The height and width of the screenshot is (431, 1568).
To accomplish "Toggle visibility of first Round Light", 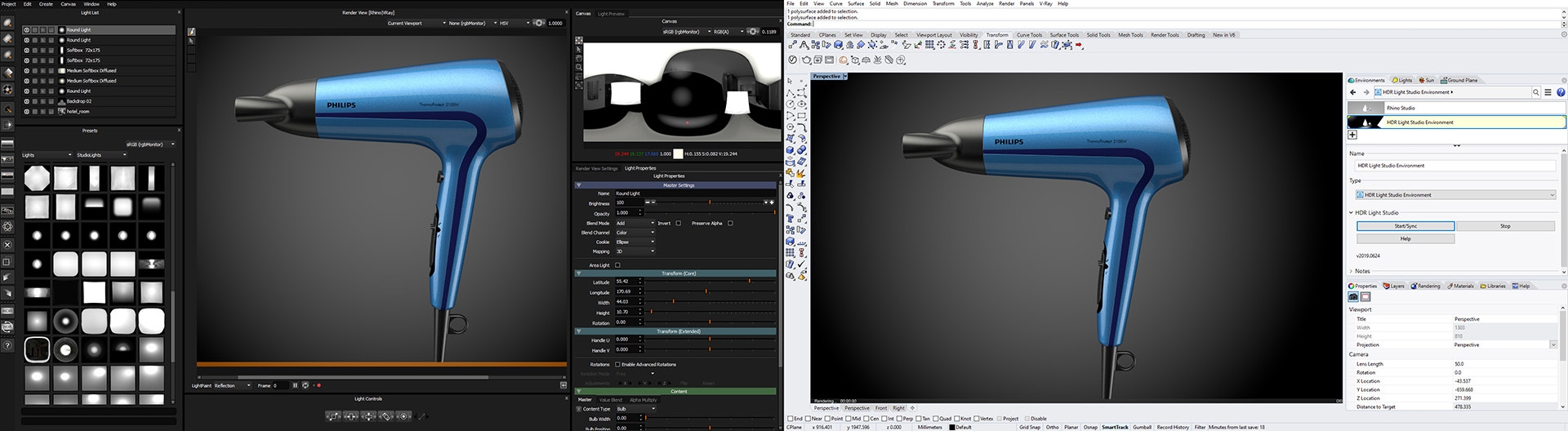I will click(x=27, y=29).
